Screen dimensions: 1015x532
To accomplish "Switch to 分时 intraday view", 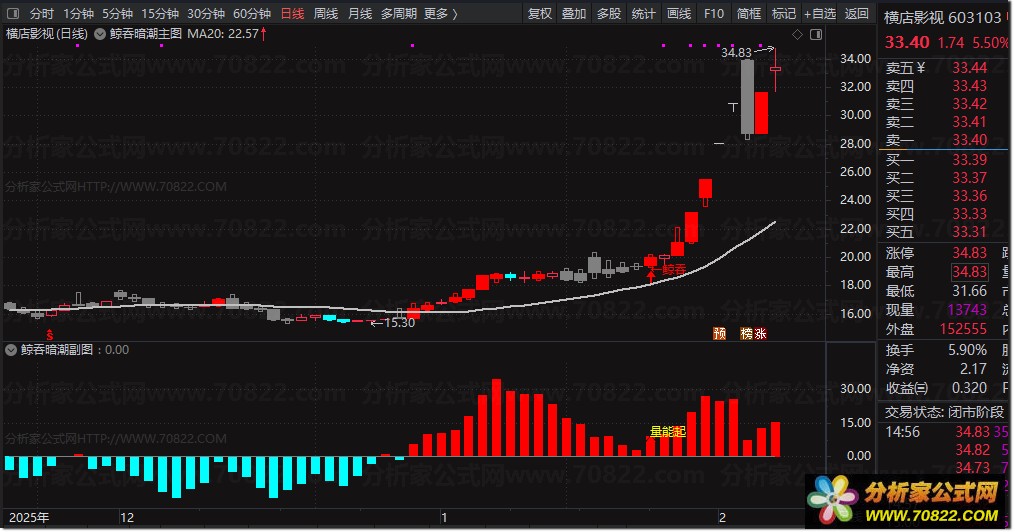I will [x=41, y=13].
